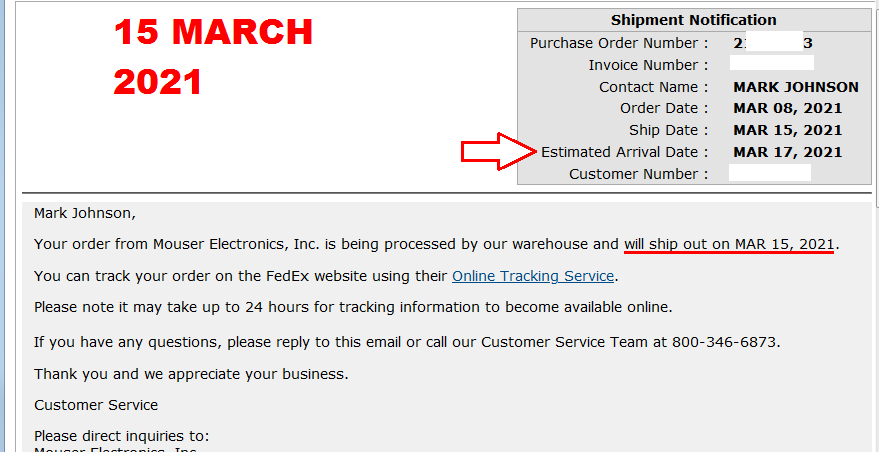This screenshot has height=452, width=879.
Task: Select the Estimated Arrival Date value MAR 17, 2021
Action: pyautogui.click(x=788, y=152)
